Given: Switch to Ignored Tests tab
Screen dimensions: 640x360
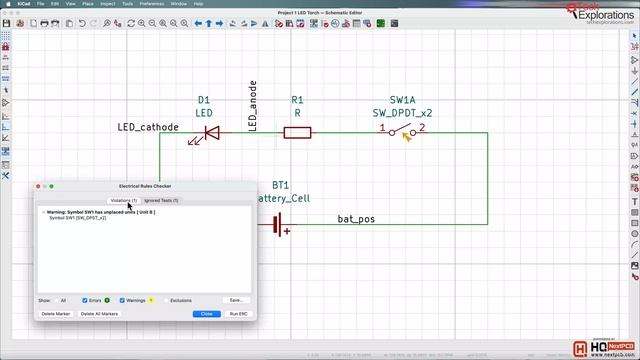Looking at the screenshot, I should click(x=161, y=200).
